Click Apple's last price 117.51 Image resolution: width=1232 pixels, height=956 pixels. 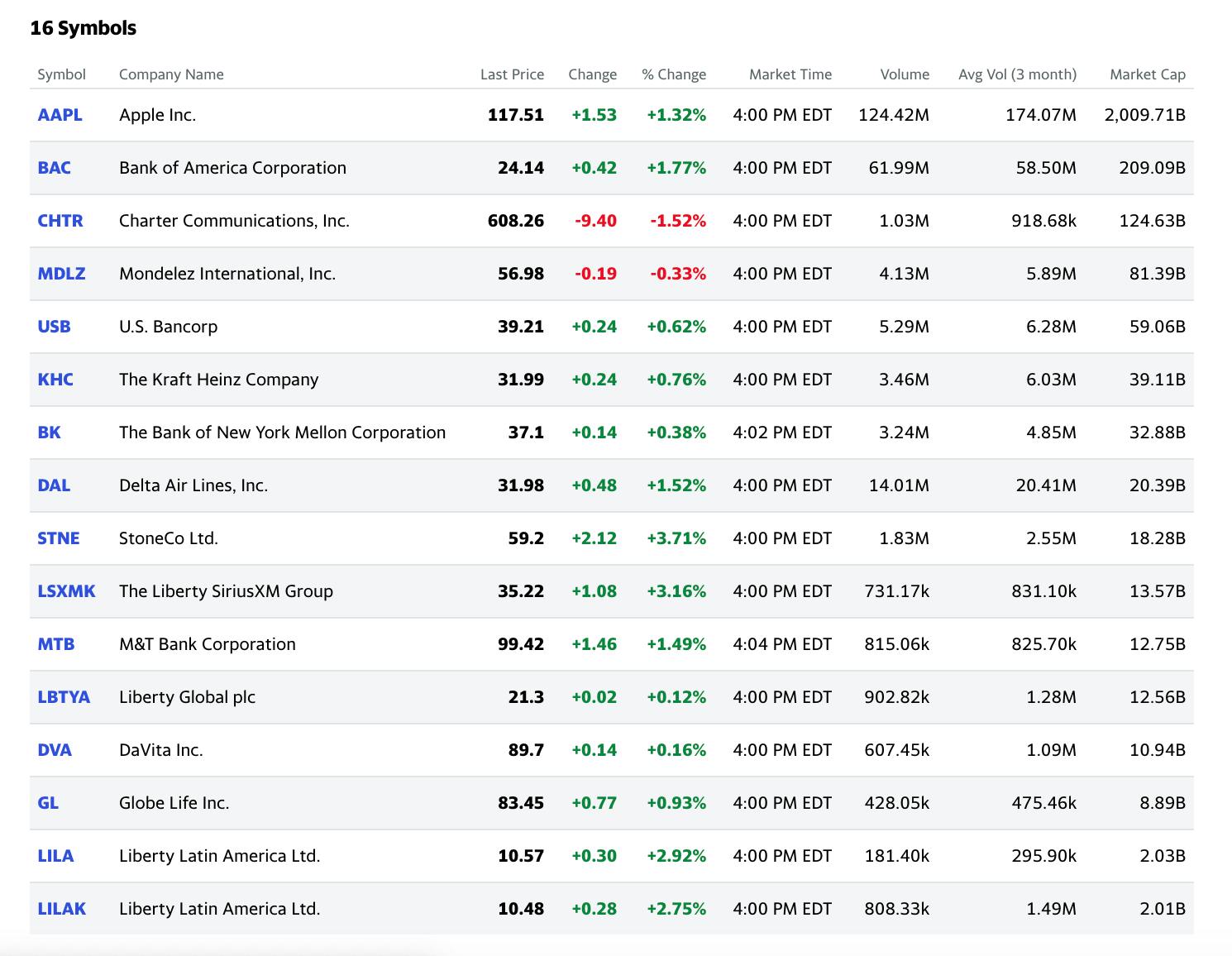click(x=516, y=115)
